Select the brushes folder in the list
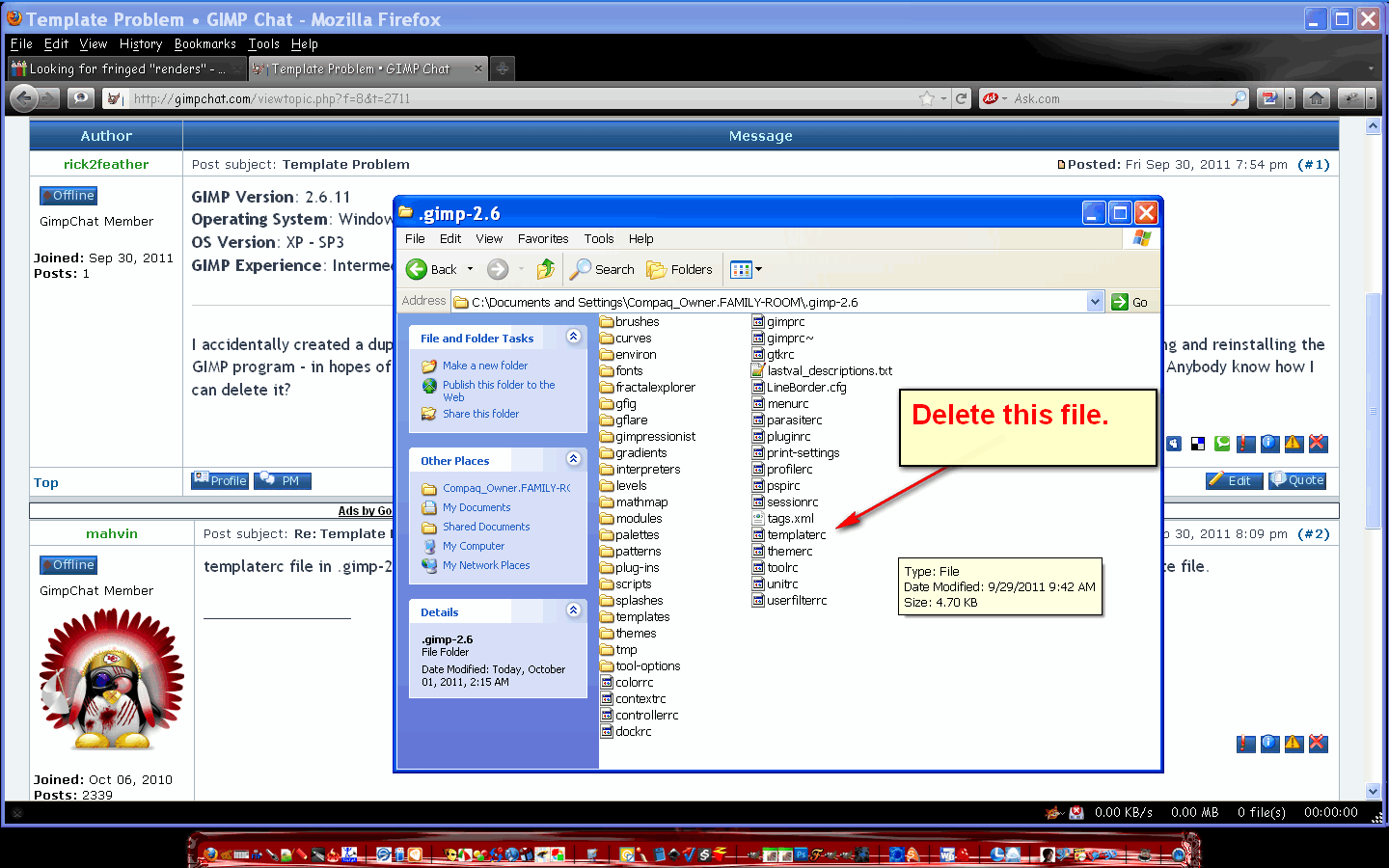The height and width of the screenshot is (868, 1389). 630,321
